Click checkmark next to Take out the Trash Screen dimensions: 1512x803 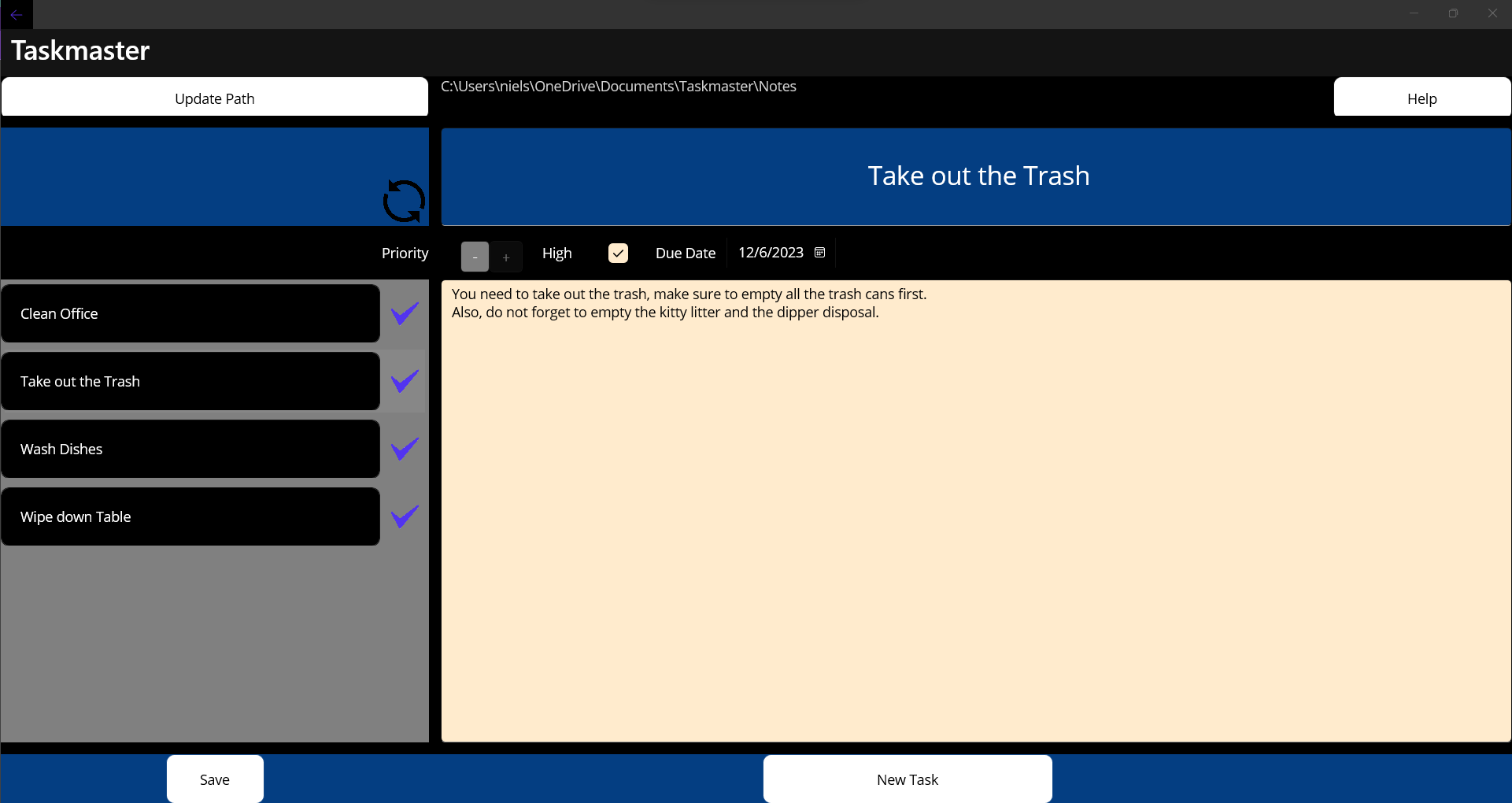405,381
